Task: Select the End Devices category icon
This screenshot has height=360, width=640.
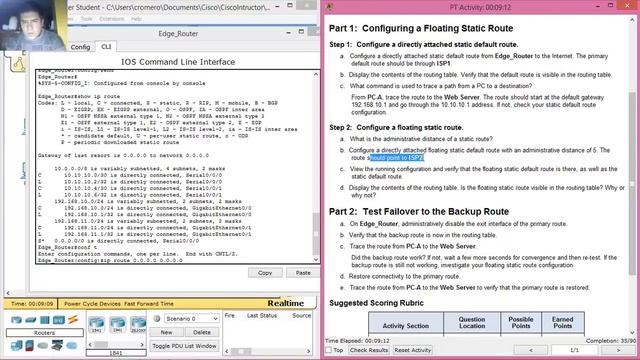Action: [x=17, y=345]
